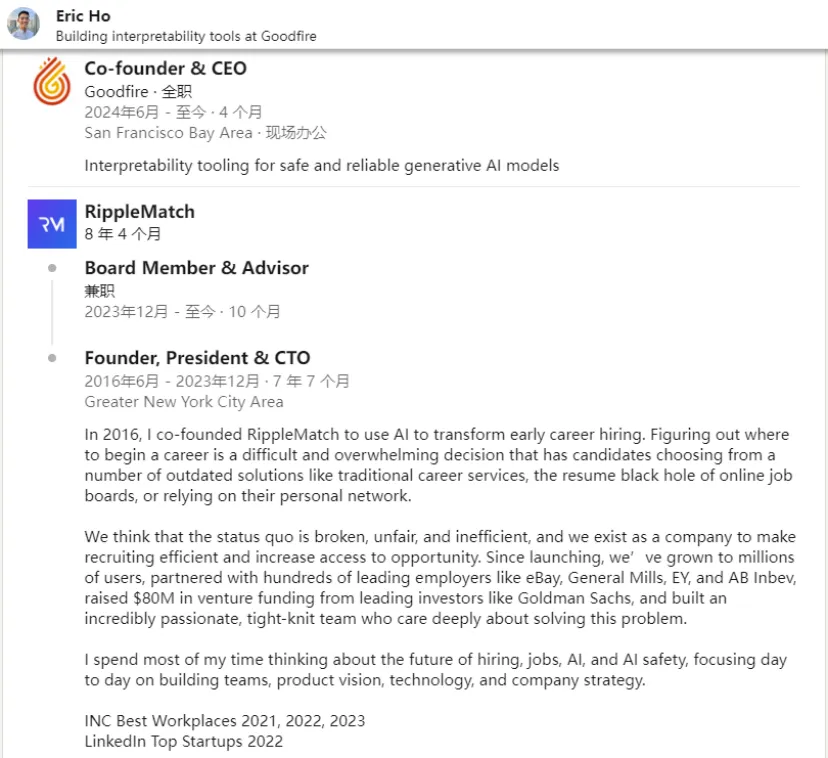Click the header tagline about Goodfire

click(186, 36)
